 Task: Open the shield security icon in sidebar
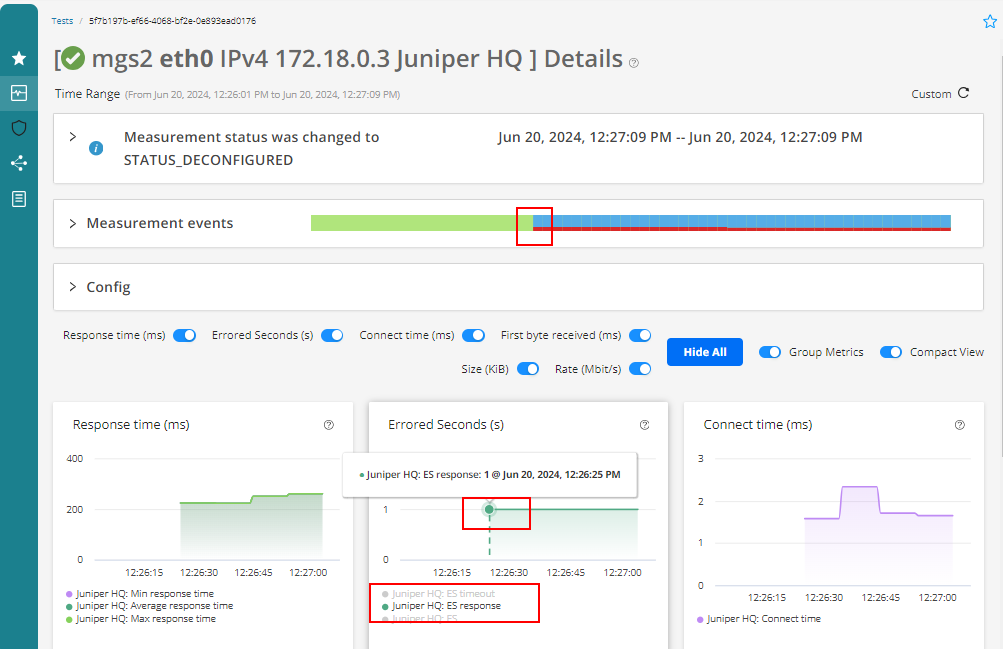(19, 128)
